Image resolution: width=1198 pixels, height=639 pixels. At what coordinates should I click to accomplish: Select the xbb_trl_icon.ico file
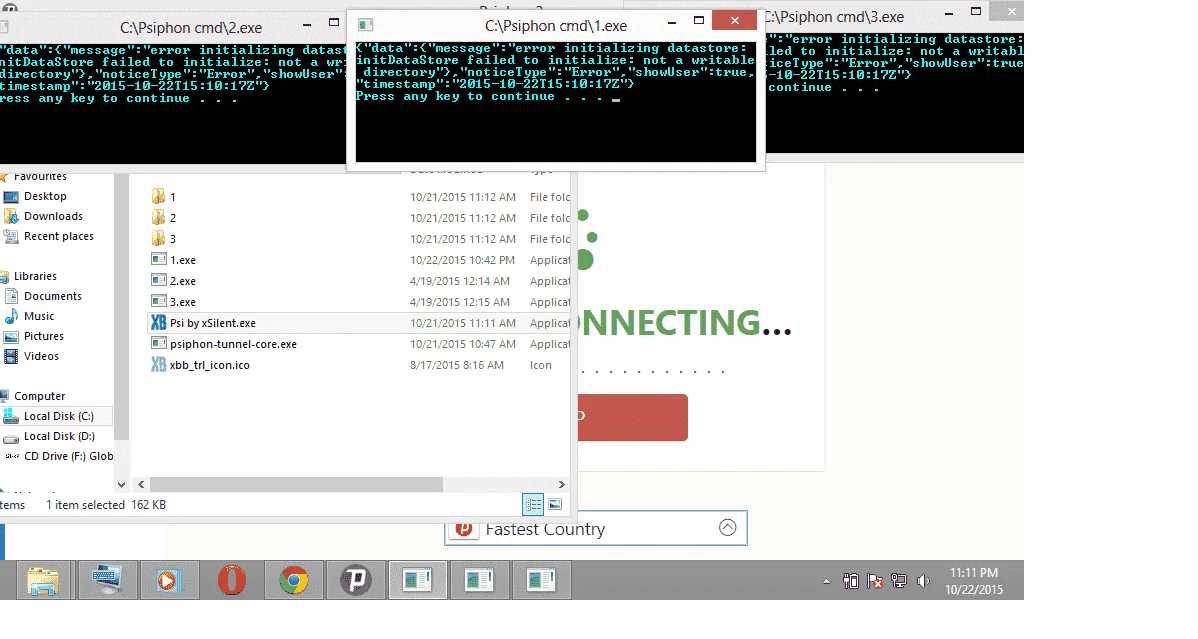(209, 365)
